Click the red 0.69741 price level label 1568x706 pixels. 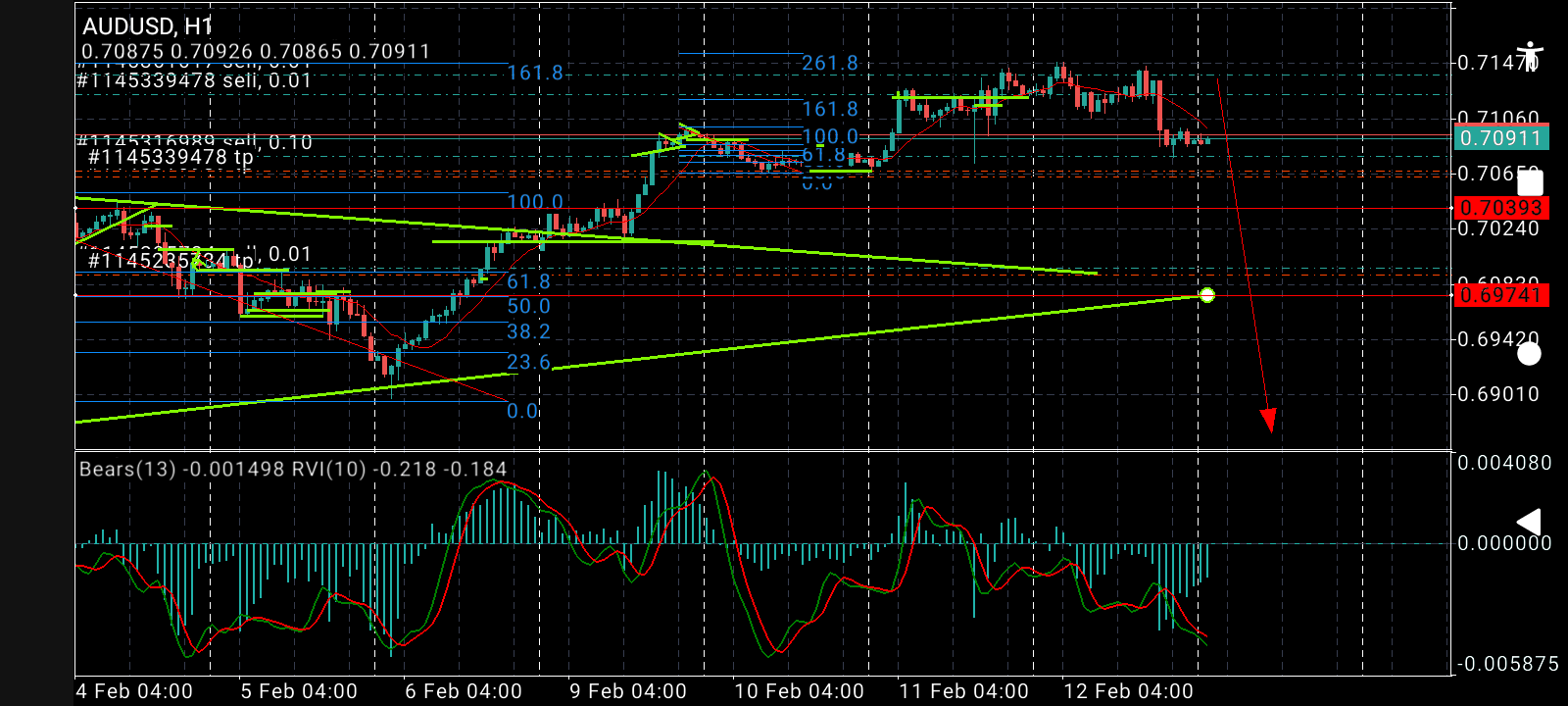pyautogui.click(x=1500, y=295)
